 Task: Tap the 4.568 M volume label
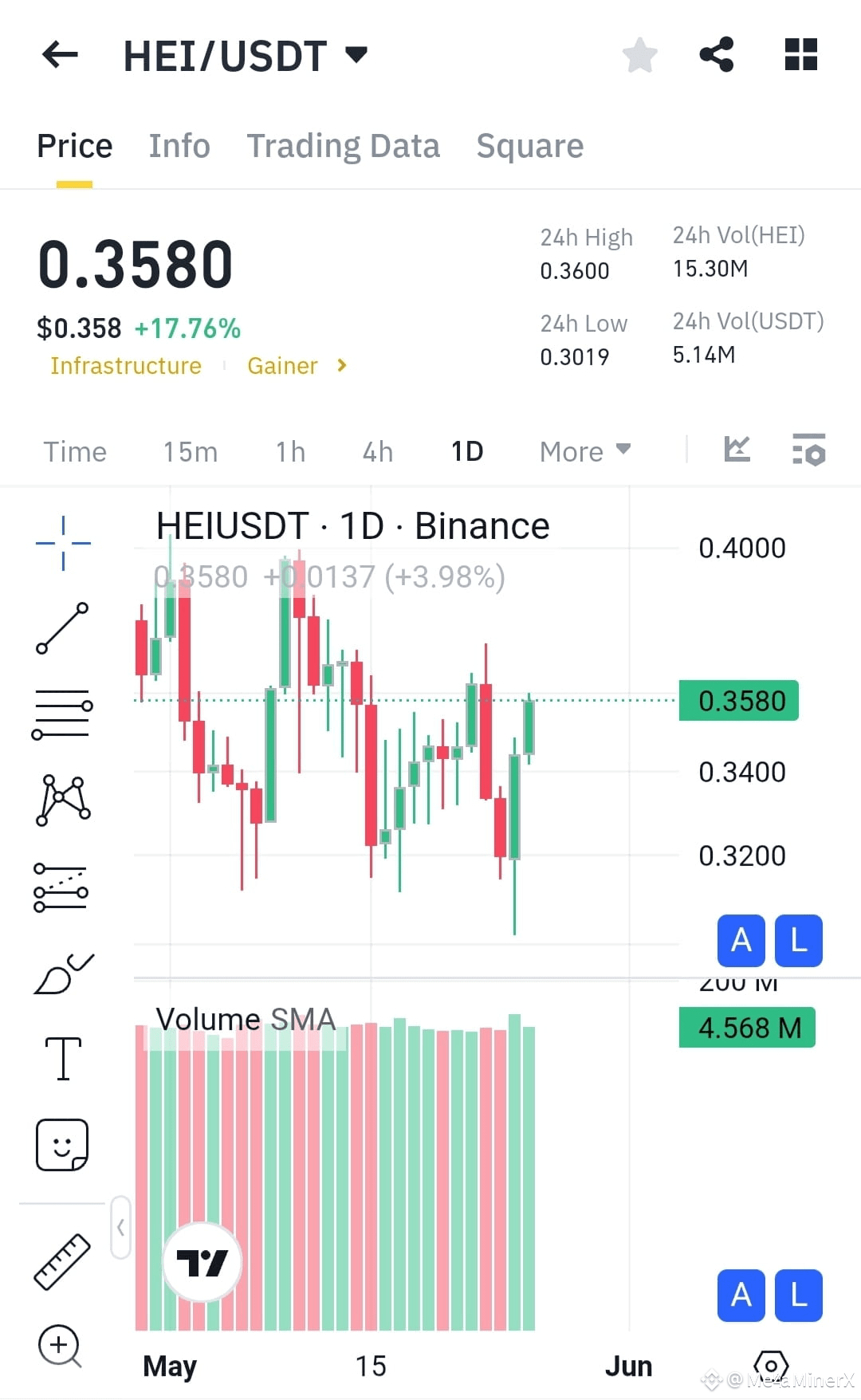coord(747,1028)
